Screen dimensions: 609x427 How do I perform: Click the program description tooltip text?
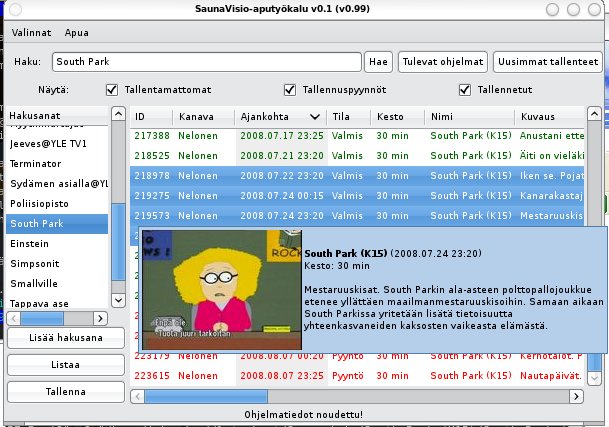tap(454, 308)
